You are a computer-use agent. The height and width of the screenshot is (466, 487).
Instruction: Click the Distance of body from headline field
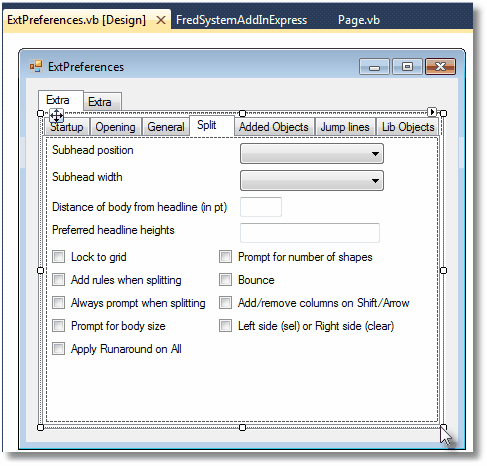point(261,207)
